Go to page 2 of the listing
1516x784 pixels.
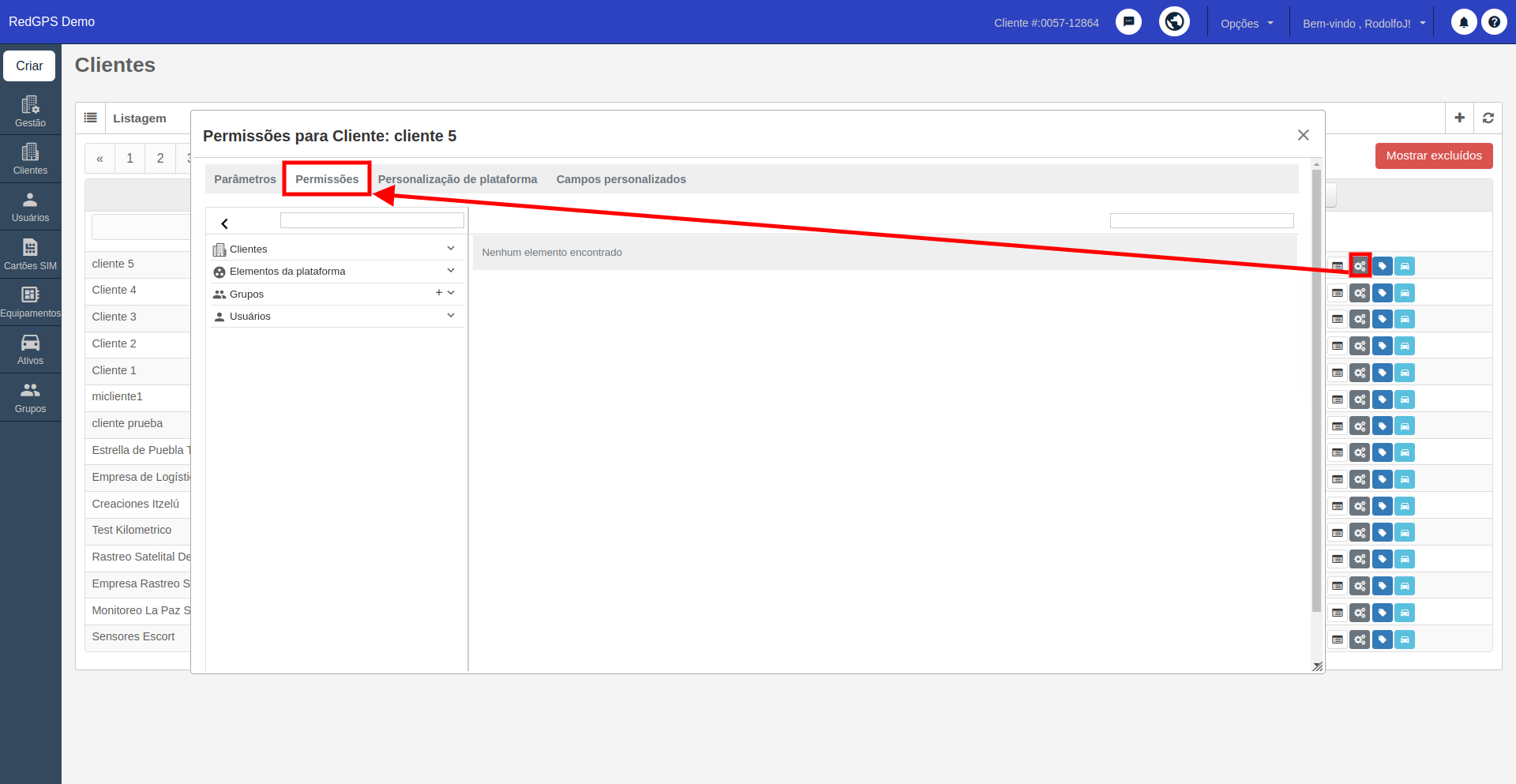(x=160, y=158)
